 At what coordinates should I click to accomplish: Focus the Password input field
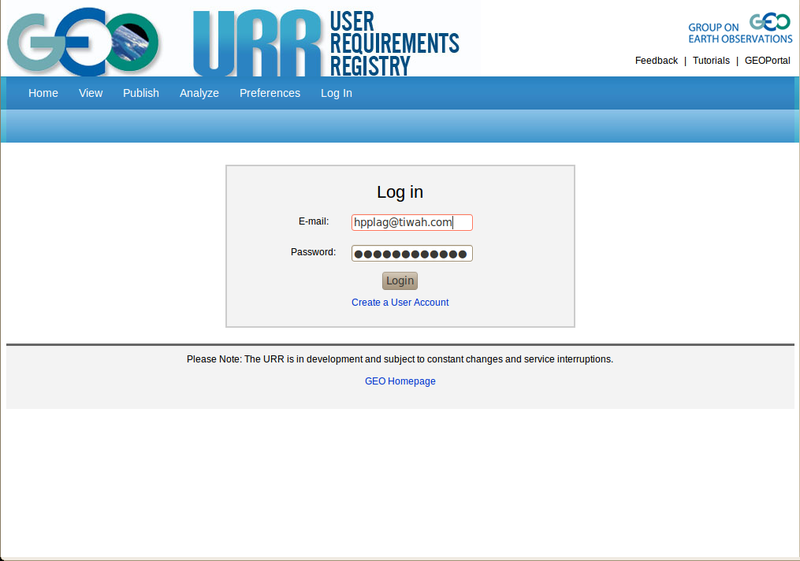click(411, 254)
